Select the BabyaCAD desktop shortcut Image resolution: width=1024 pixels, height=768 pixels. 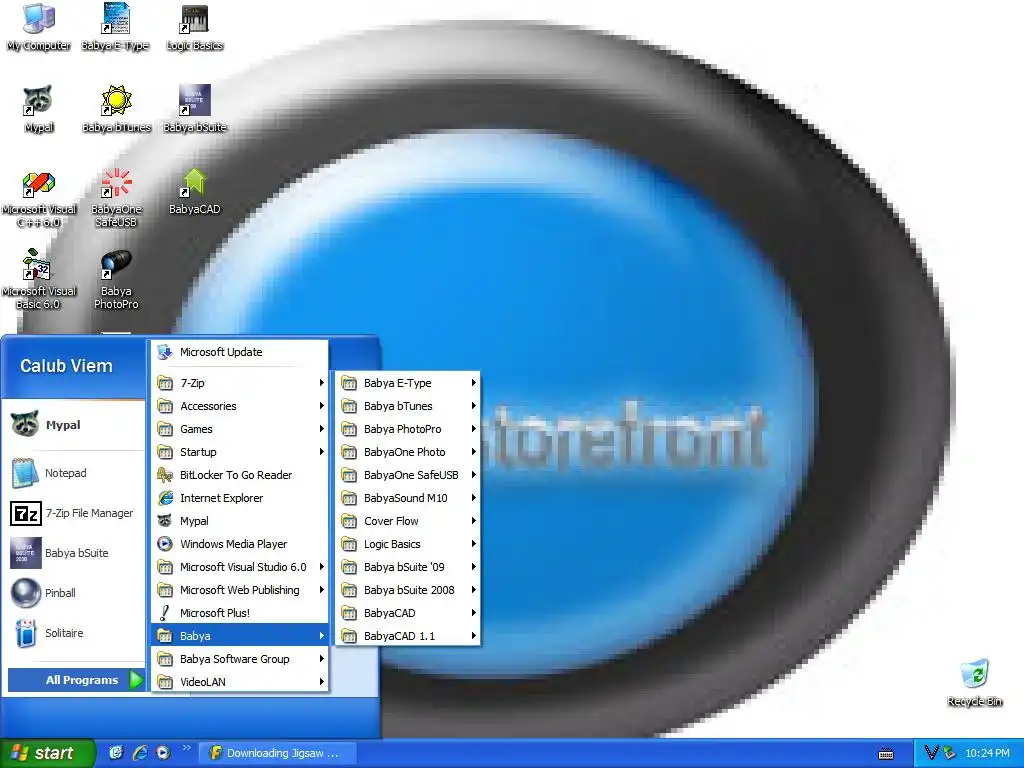click(195, 193)
